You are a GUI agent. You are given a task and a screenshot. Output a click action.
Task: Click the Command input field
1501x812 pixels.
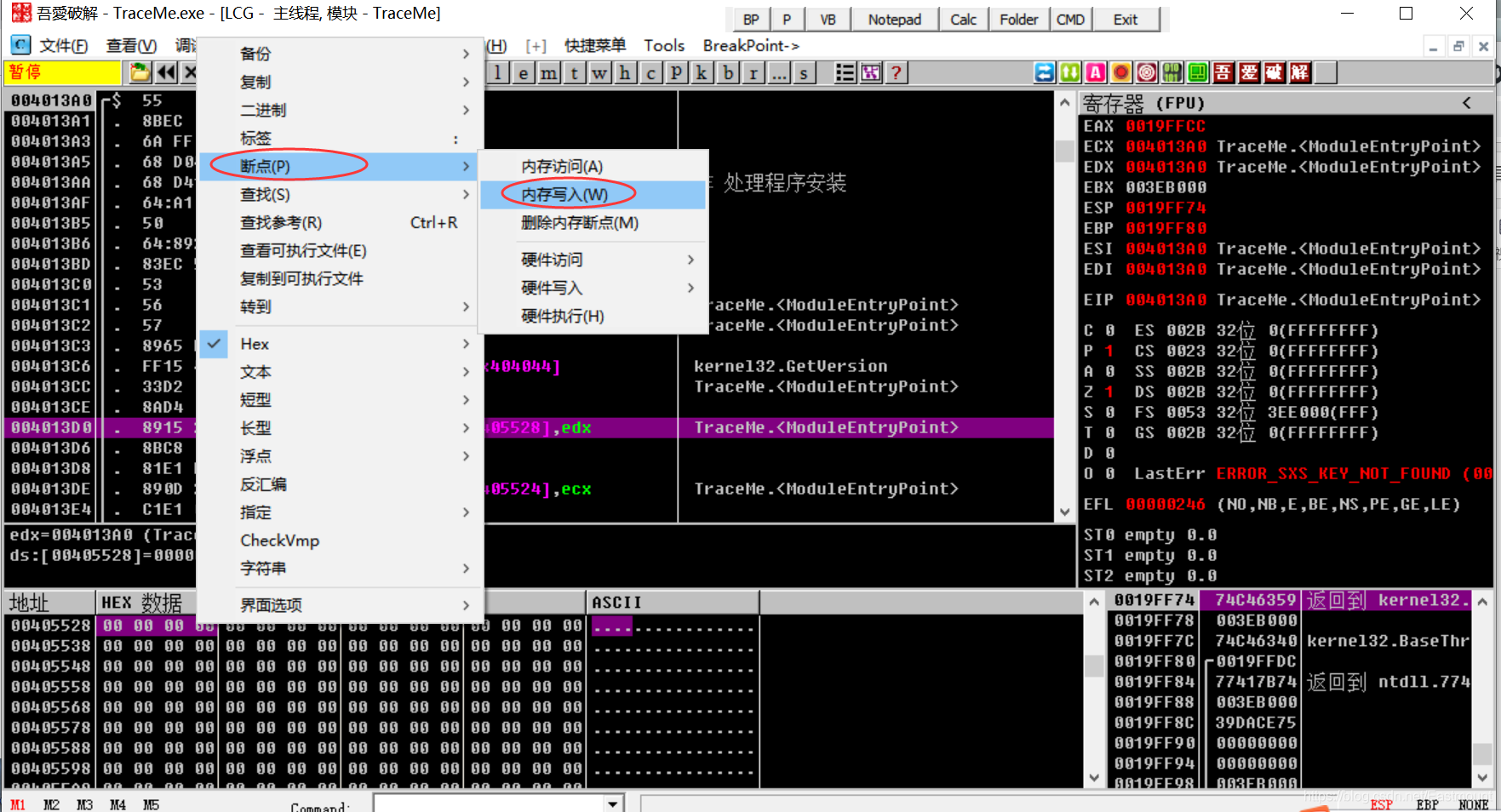[490, 803]
